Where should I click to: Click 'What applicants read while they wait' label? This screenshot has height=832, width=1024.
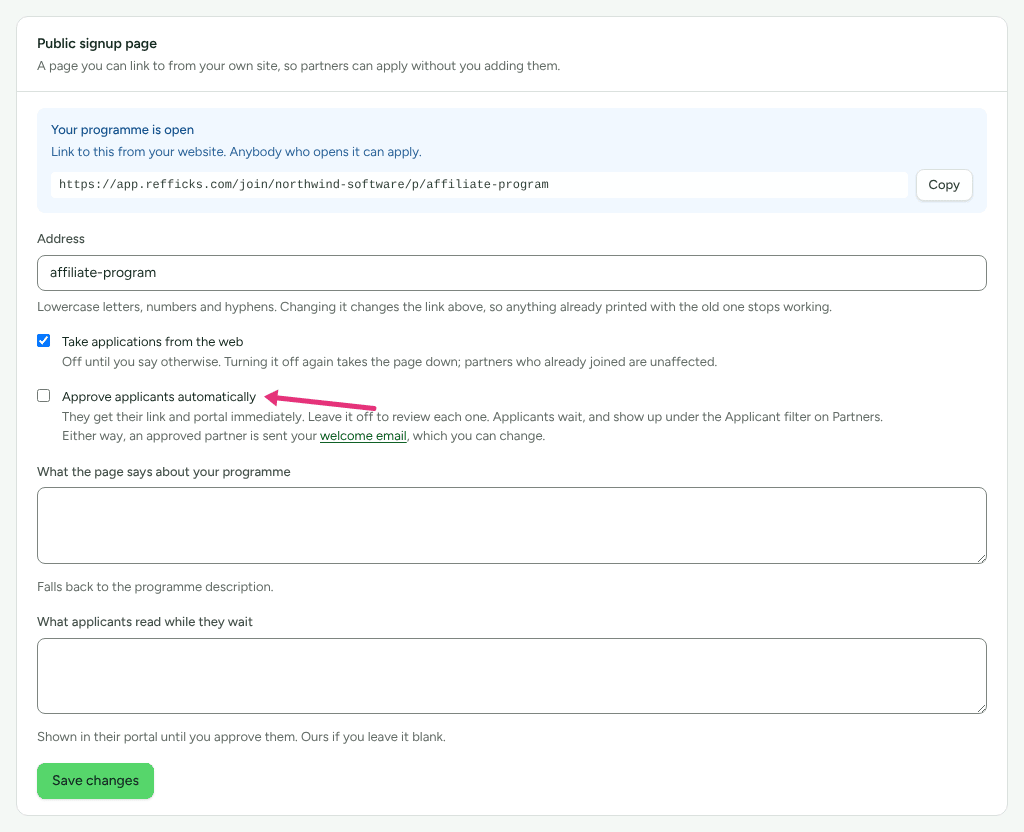pos(145,622)
